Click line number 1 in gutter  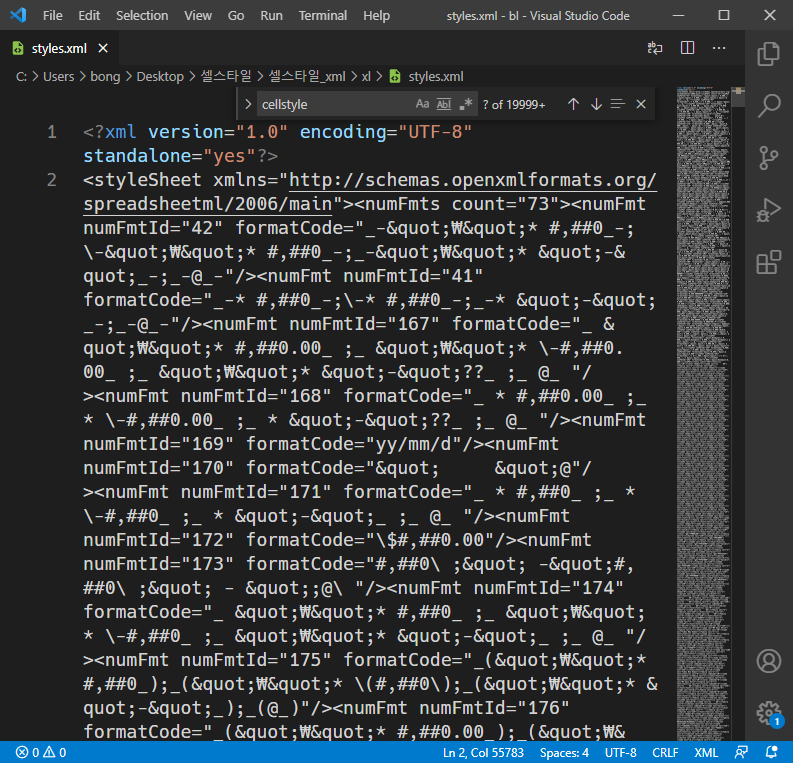[x=52, y=132]
